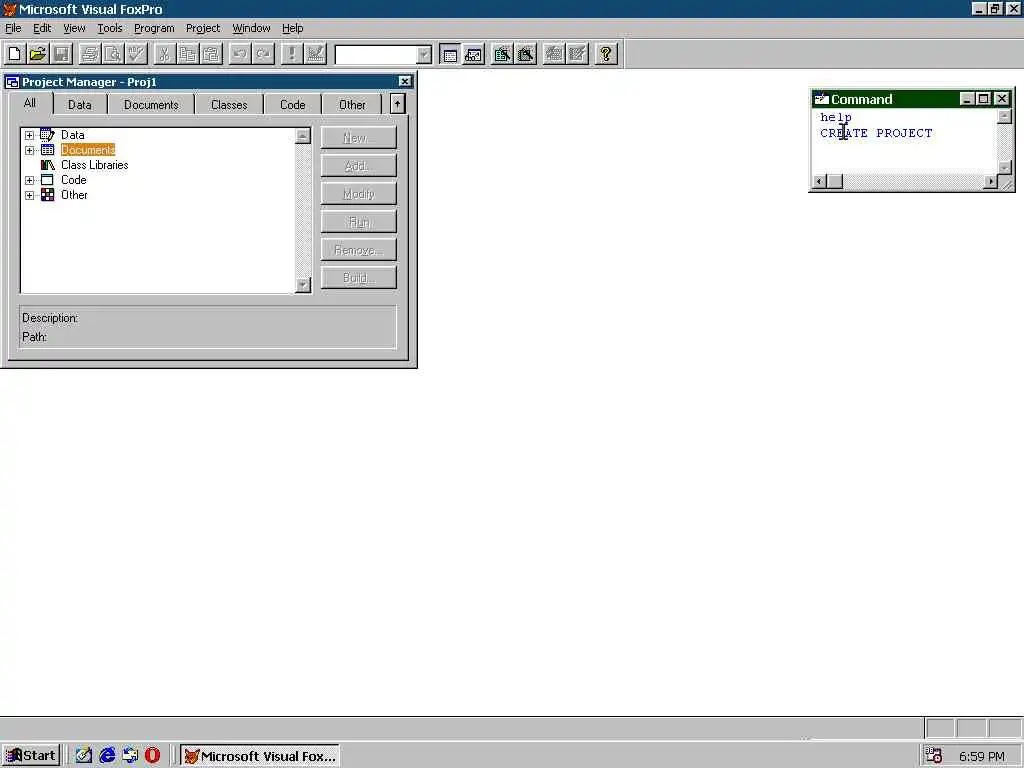Open the Windows Start menu
This screenshot has height=768, width=1024.
(x=31, y=756)
